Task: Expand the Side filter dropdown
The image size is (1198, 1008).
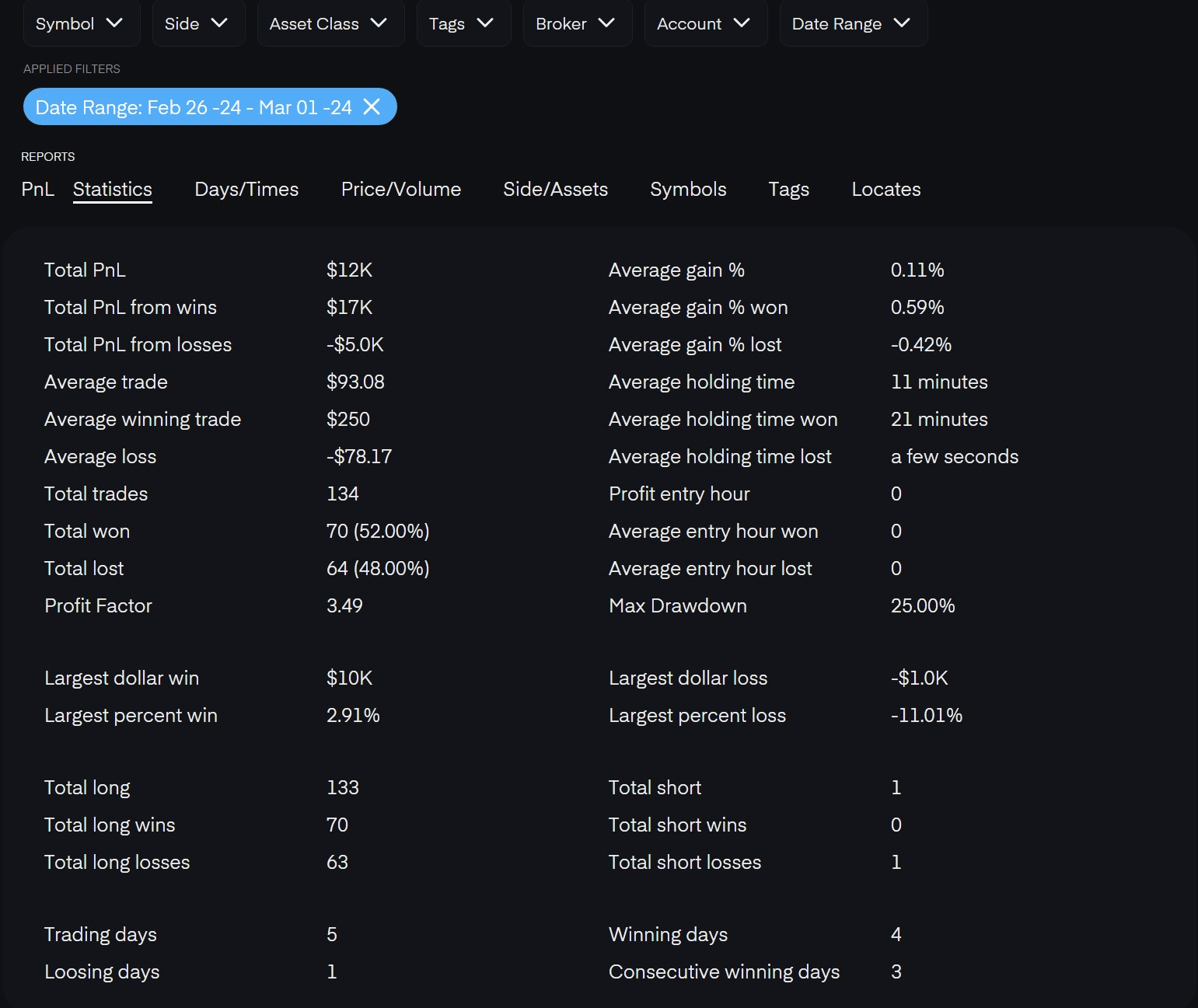Action: pos(197,23)
